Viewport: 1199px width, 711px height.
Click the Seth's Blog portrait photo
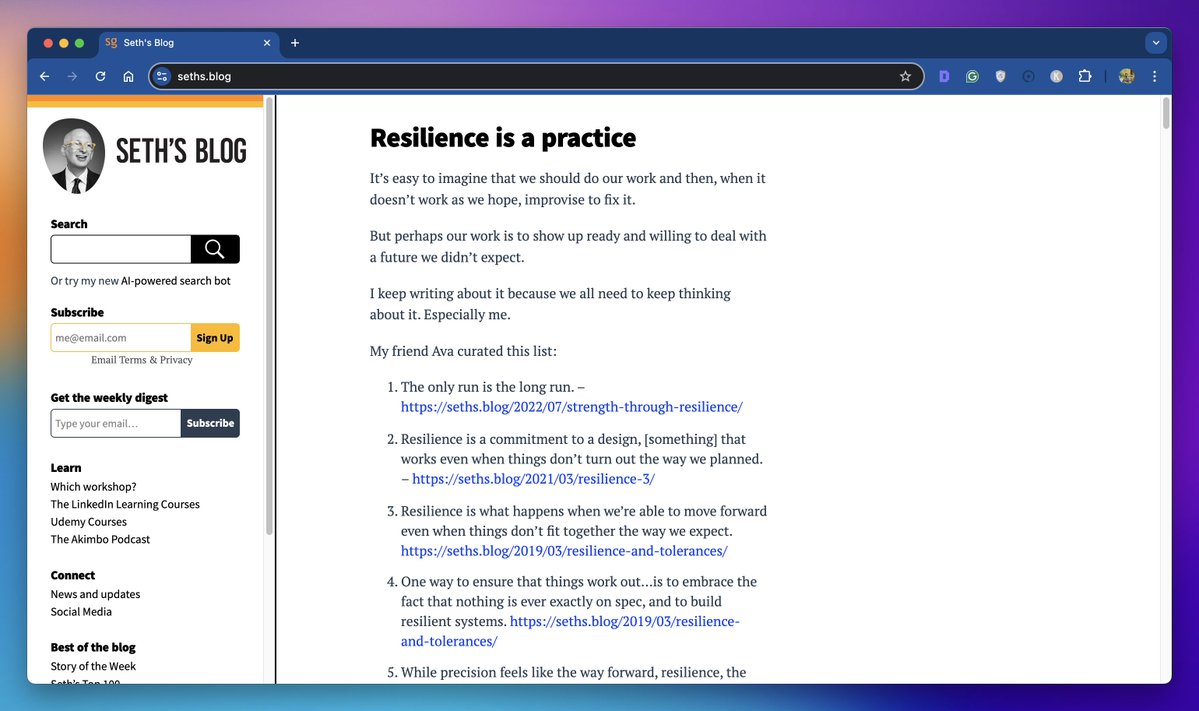(x=73, y=156)
